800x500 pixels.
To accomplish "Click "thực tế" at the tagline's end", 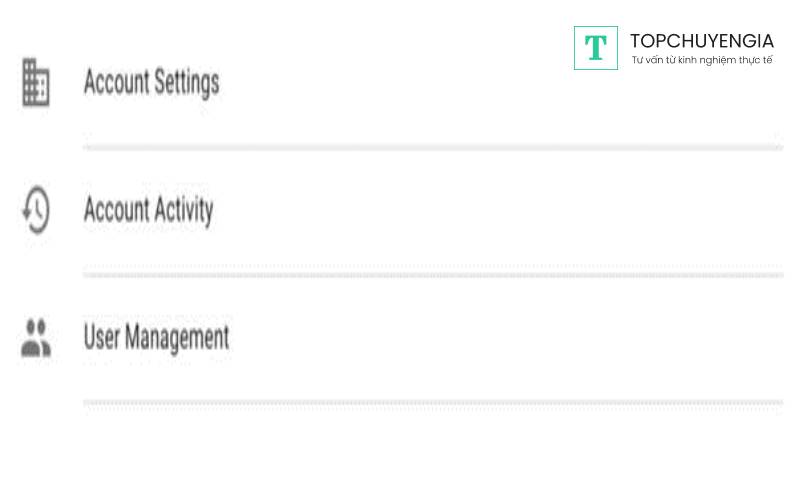I will 757,61.
